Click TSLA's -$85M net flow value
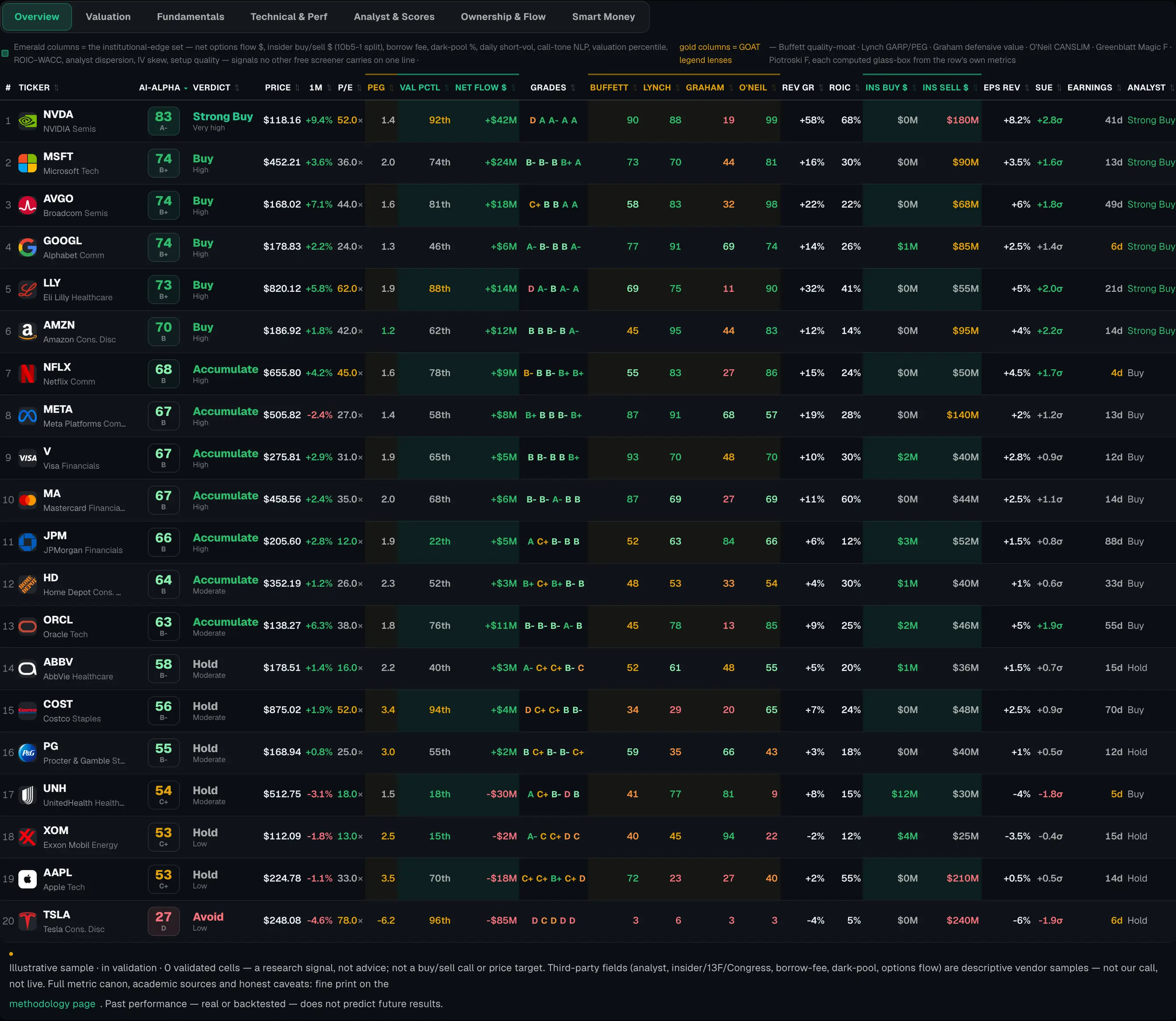The image size is (1176, 1021). click(x=501, y=921)
